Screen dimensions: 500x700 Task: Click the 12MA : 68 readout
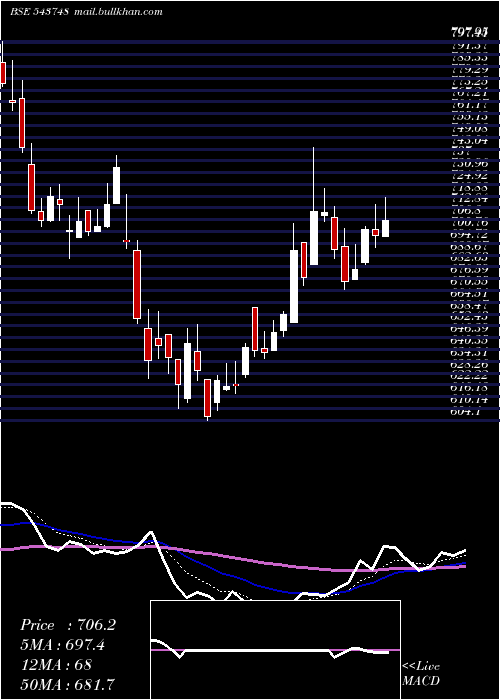[56, 664]
